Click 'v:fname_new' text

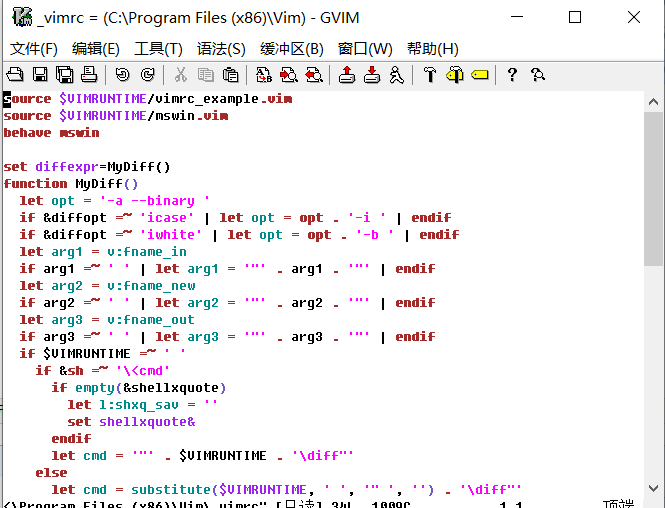coord(151,285)
